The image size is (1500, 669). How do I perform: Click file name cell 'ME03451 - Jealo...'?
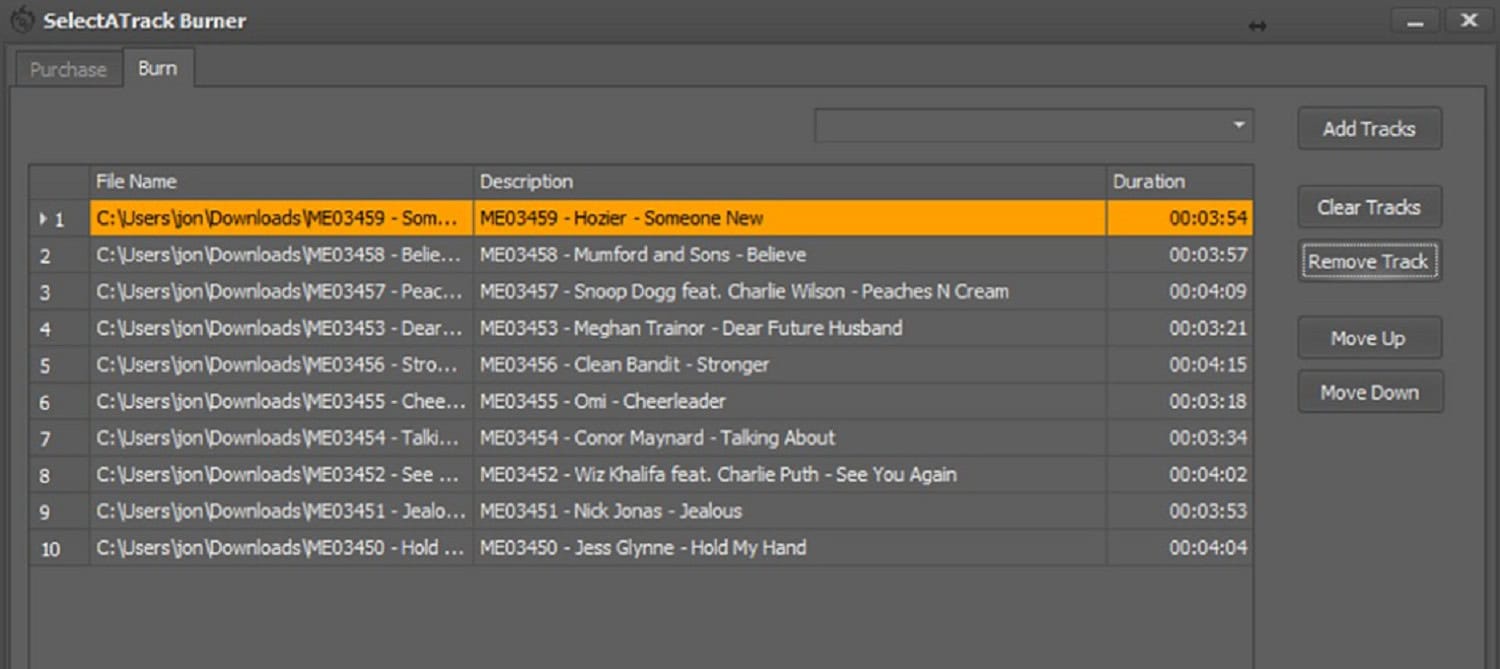pyautogui.click(x=281, y=511)
